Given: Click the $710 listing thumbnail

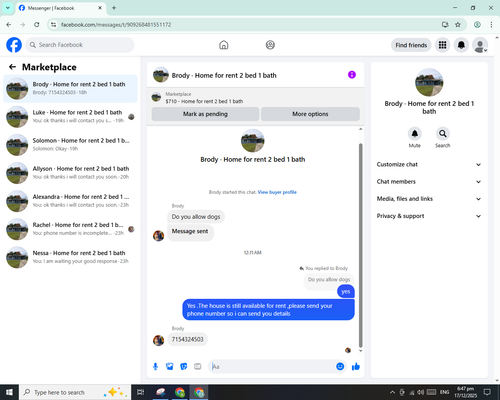Looking at the screenshot, I should (x=156, y=97).
